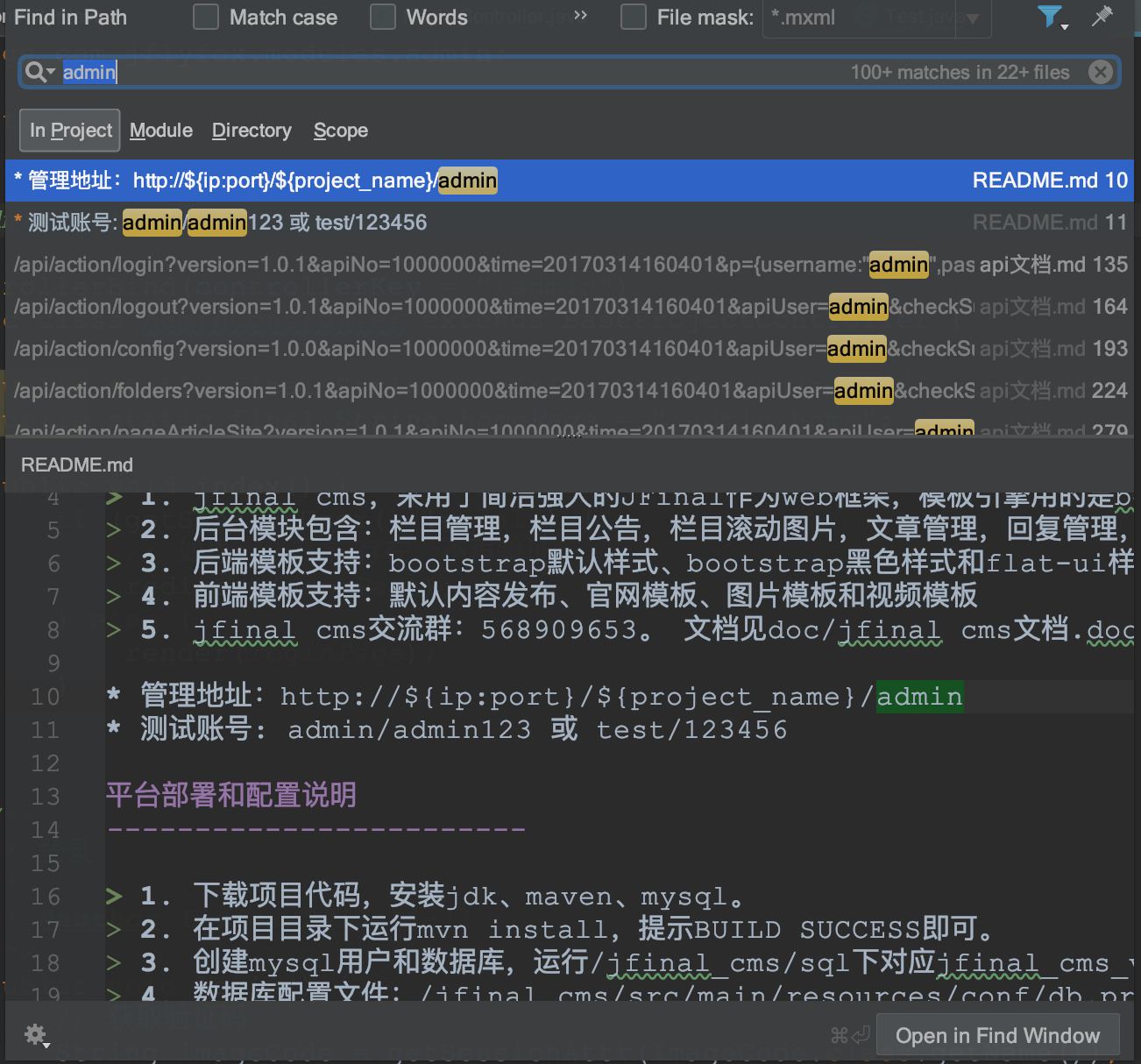Open the File mask dropdown arrow
Image resolution: width=1141 pixels, height=1064 pixels.
click(x=973, y=18)
